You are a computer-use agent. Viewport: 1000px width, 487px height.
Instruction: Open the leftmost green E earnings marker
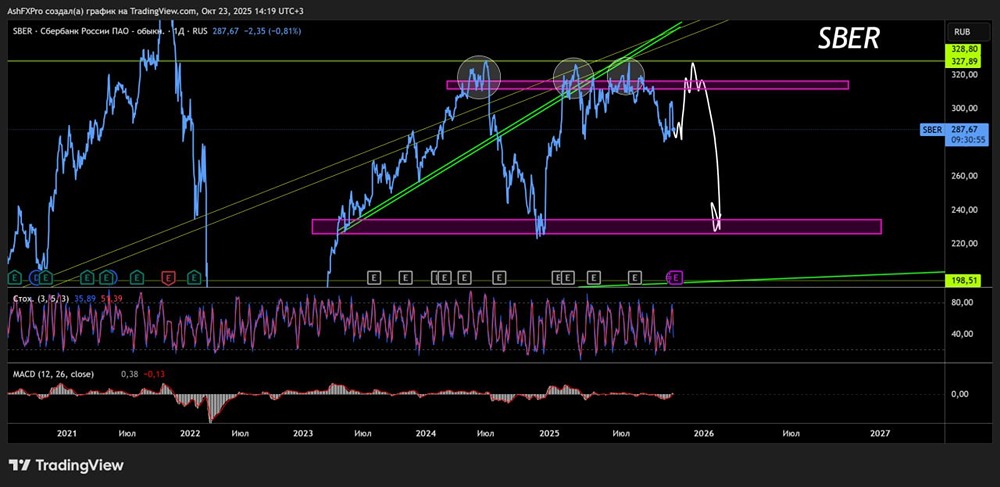tap(15, 277)
